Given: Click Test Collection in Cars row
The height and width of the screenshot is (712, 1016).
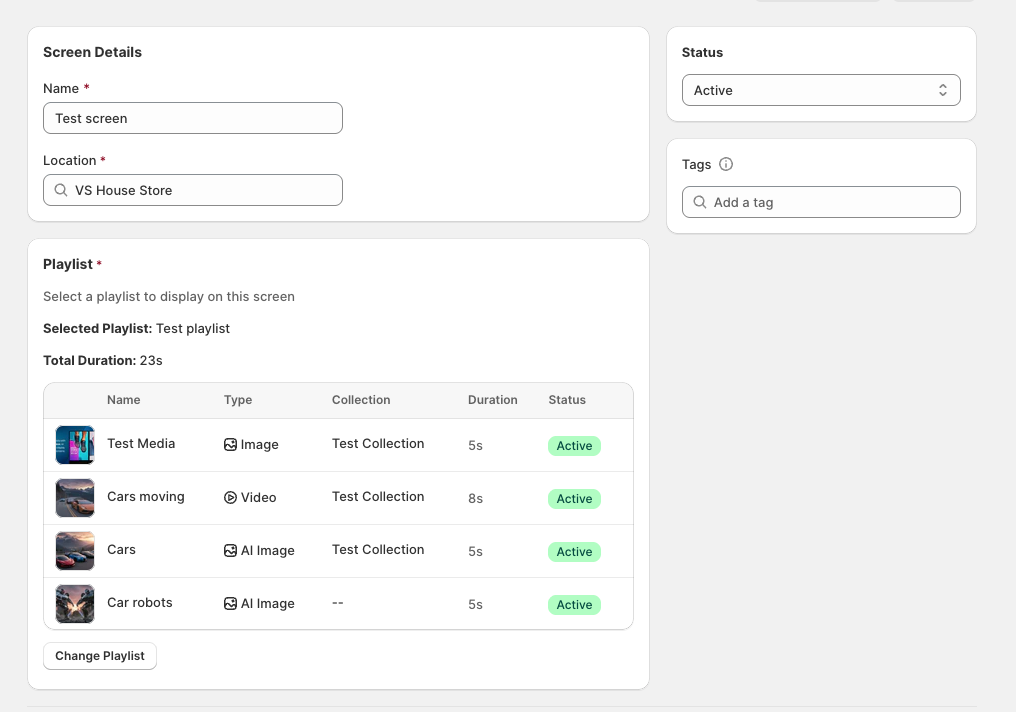Looking at the screenshot, I should [378, 550].
